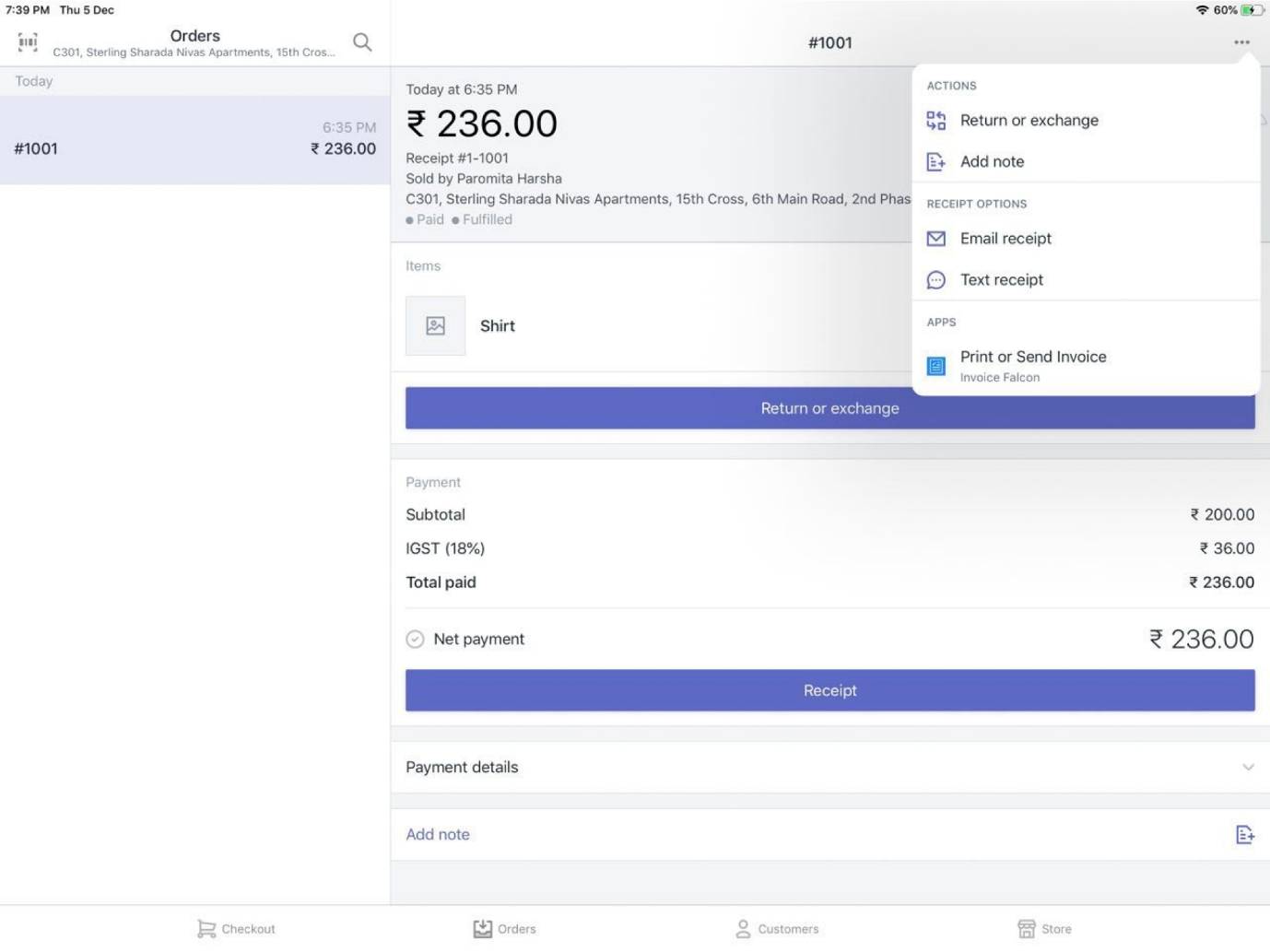This screenshot has width=1270, height=952.
Task: Choose Return or exchange from Actions menu
Action: coord(1029,121)
